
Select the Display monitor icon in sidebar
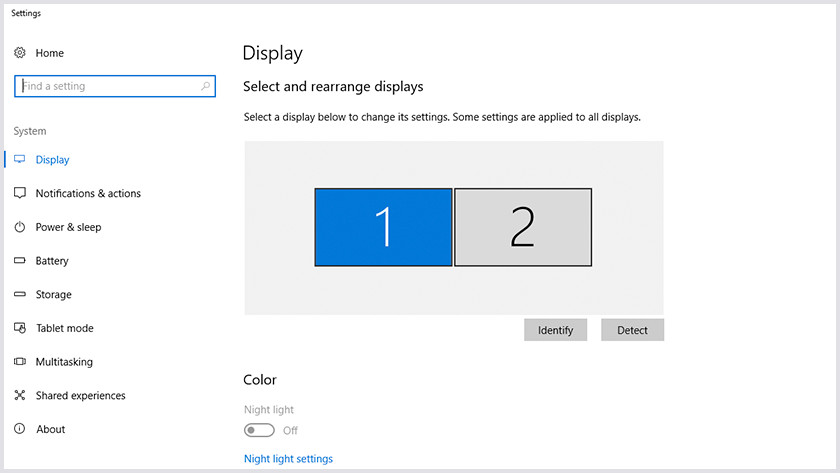[20, 159]
